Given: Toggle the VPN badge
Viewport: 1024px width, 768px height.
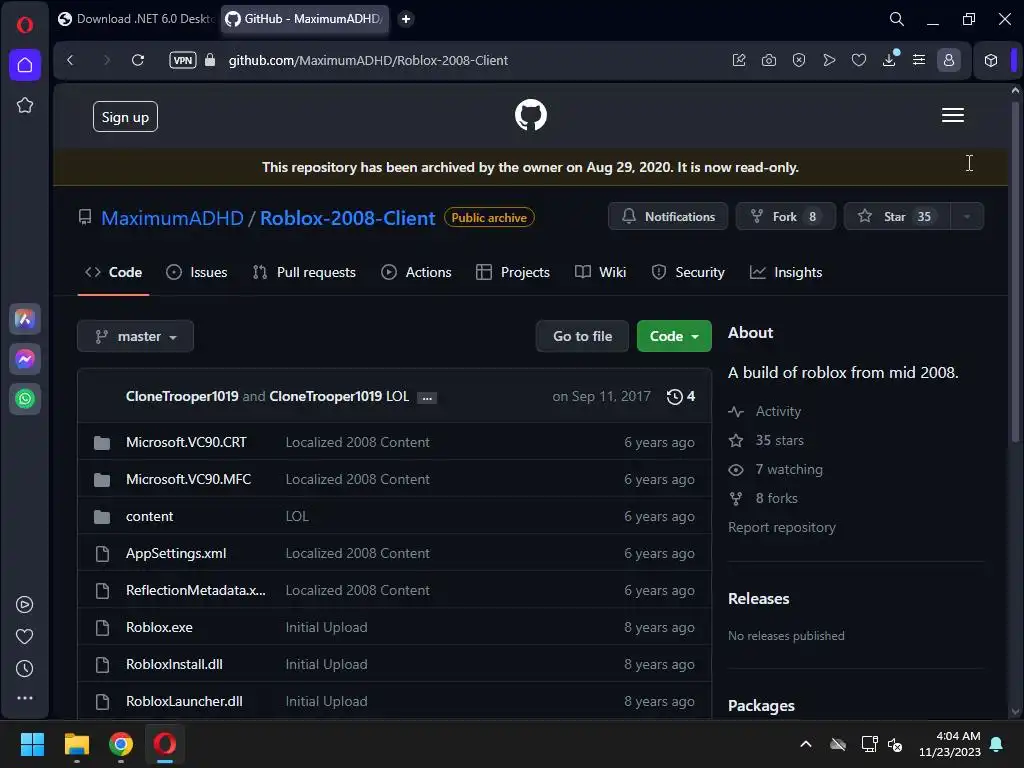Looking at the screenshot, I should tap(183, 60).
